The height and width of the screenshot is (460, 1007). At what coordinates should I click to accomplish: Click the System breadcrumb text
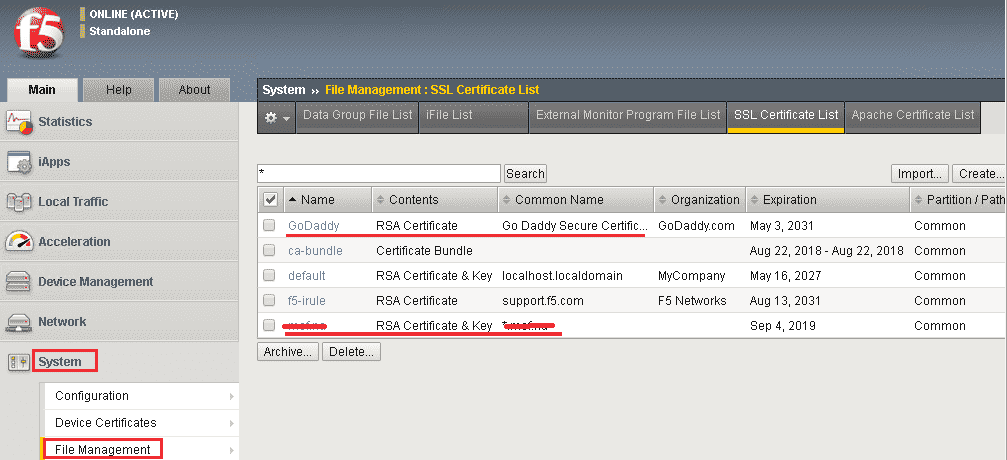tap(283, 90)
